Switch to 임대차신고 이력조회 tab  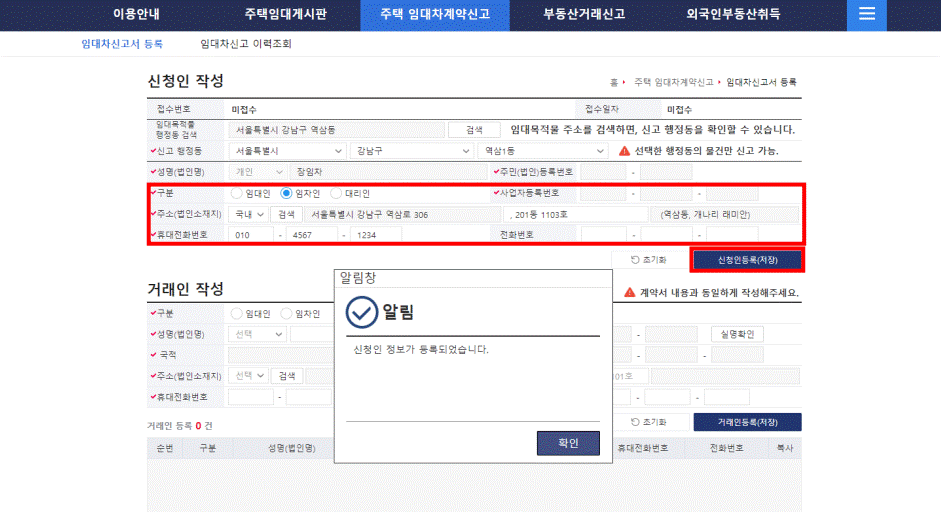point(246,44)
